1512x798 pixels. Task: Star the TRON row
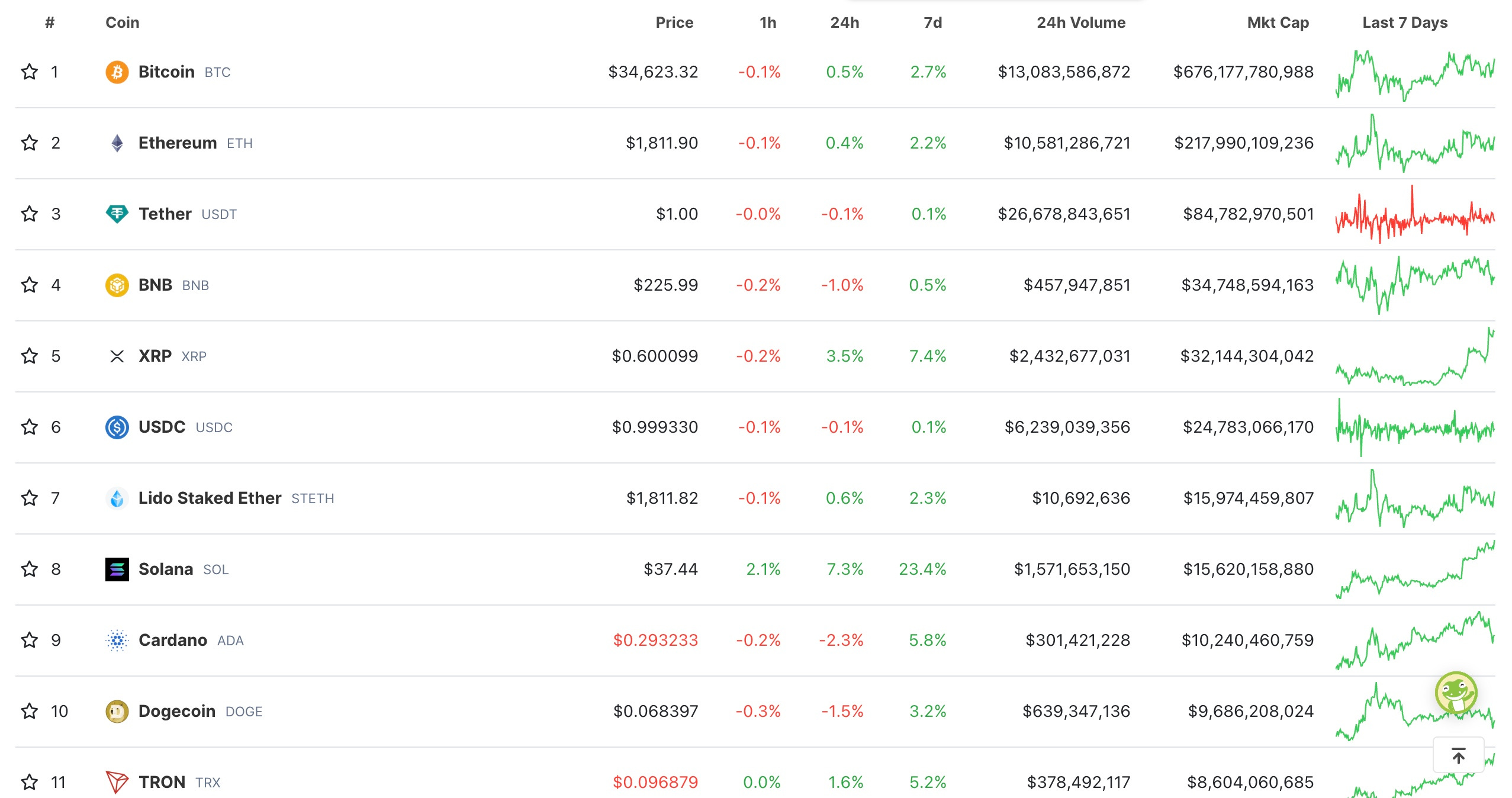click(x=30, y=783)
